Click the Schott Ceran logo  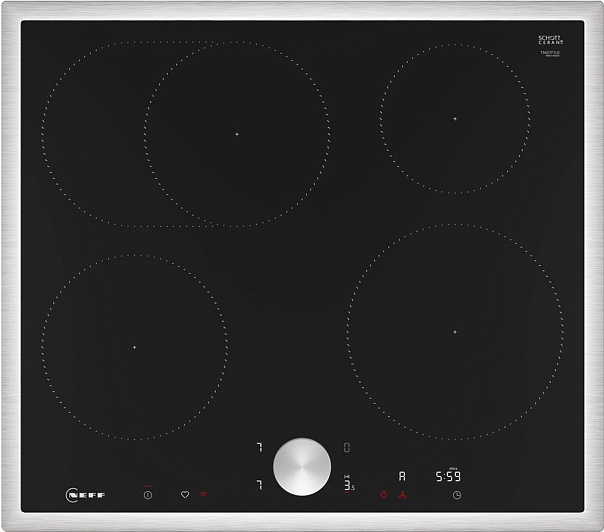coord(550,40)
